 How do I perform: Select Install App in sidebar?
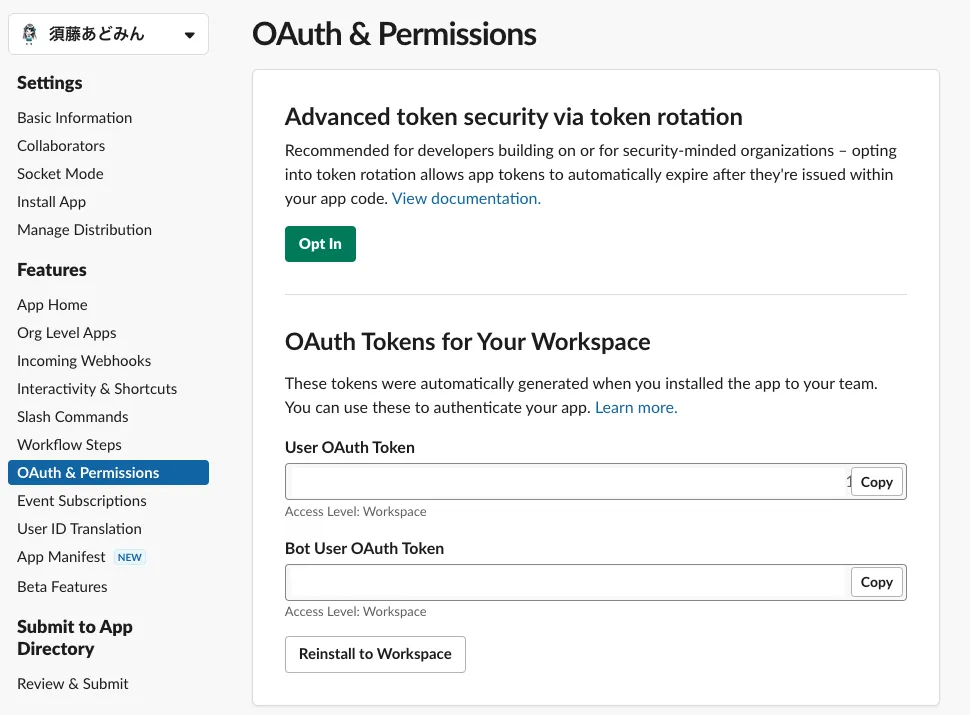(51, 202)
